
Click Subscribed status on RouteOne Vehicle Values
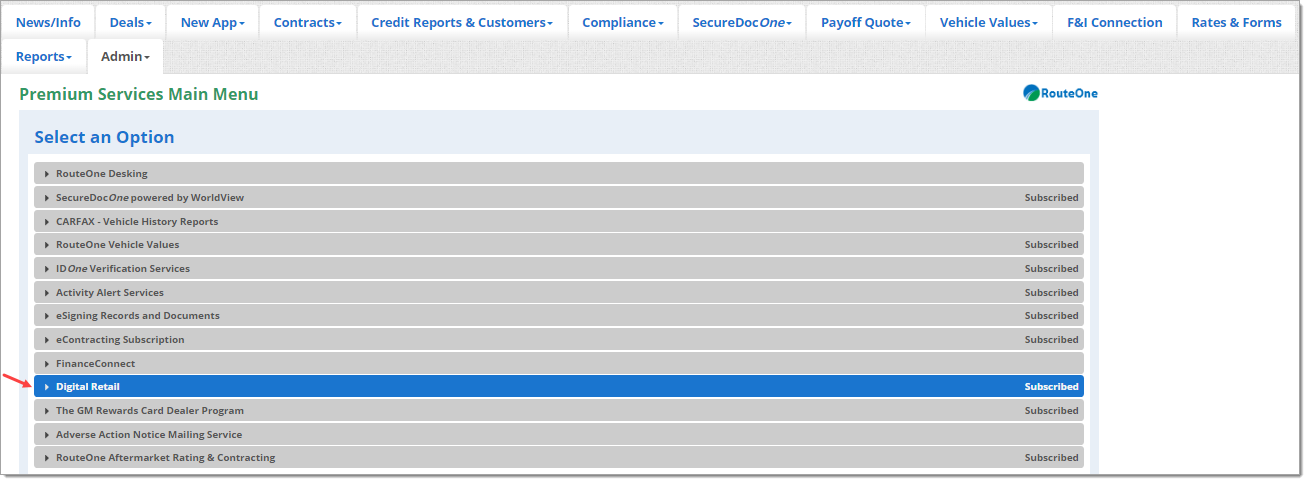pyautogui.click(x=1051, y=245)
